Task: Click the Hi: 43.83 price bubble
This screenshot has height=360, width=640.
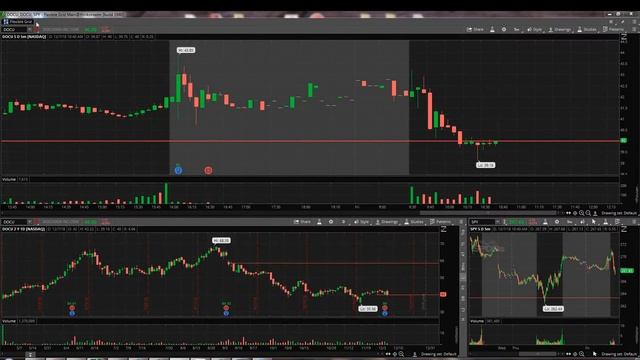Action: tap(186, 50)
